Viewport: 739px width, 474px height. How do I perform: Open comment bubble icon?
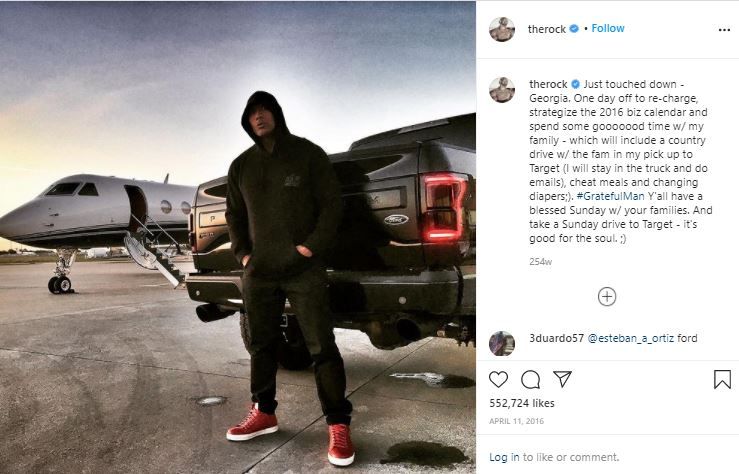530,379
